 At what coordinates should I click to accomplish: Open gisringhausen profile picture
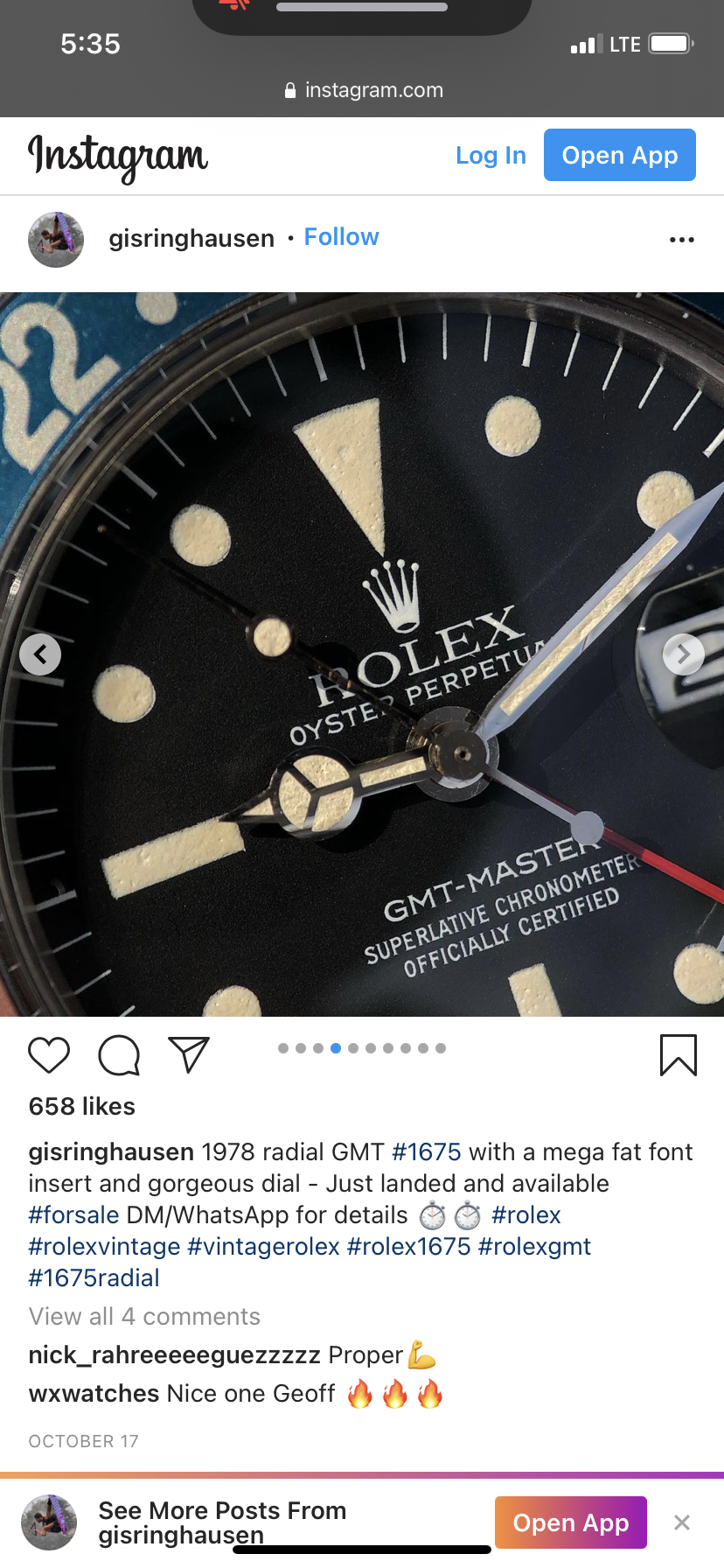coord(56,239)
